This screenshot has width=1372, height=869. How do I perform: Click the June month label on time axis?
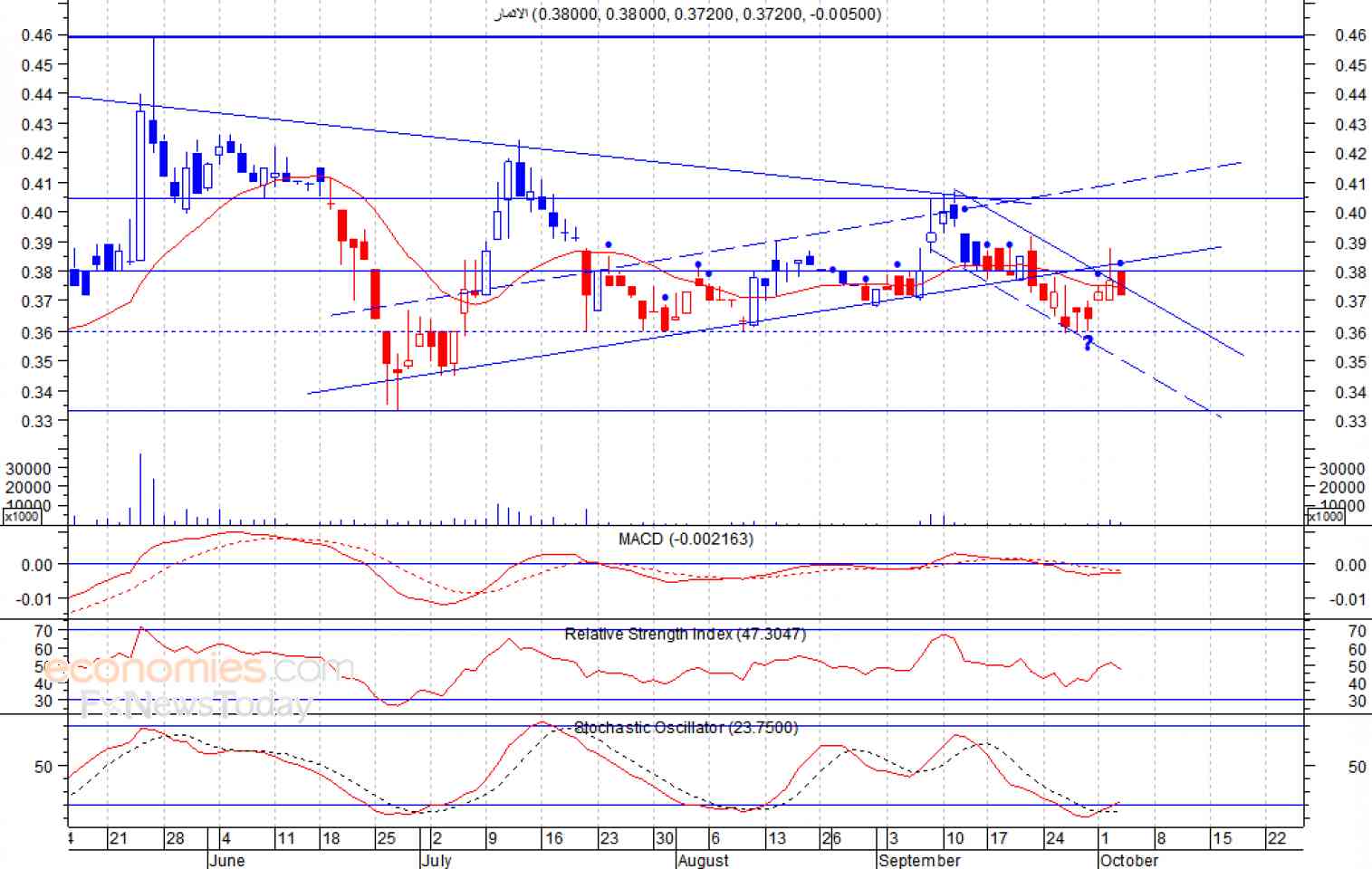point(226,860)
